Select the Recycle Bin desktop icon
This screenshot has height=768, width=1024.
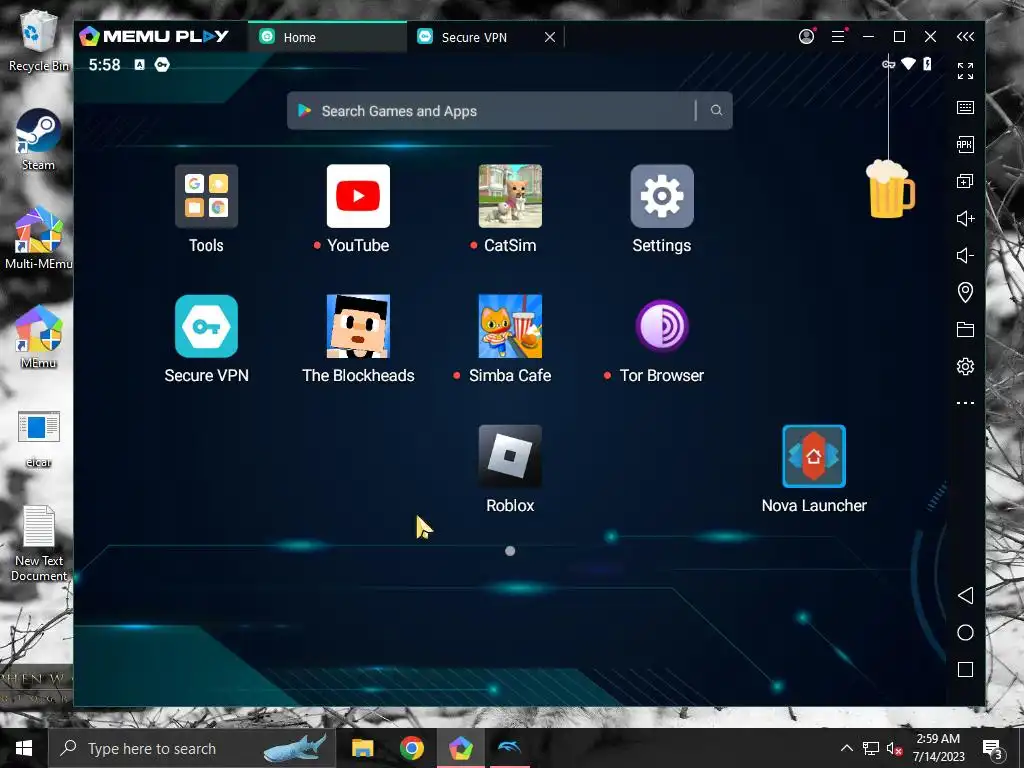coord(39,41)
